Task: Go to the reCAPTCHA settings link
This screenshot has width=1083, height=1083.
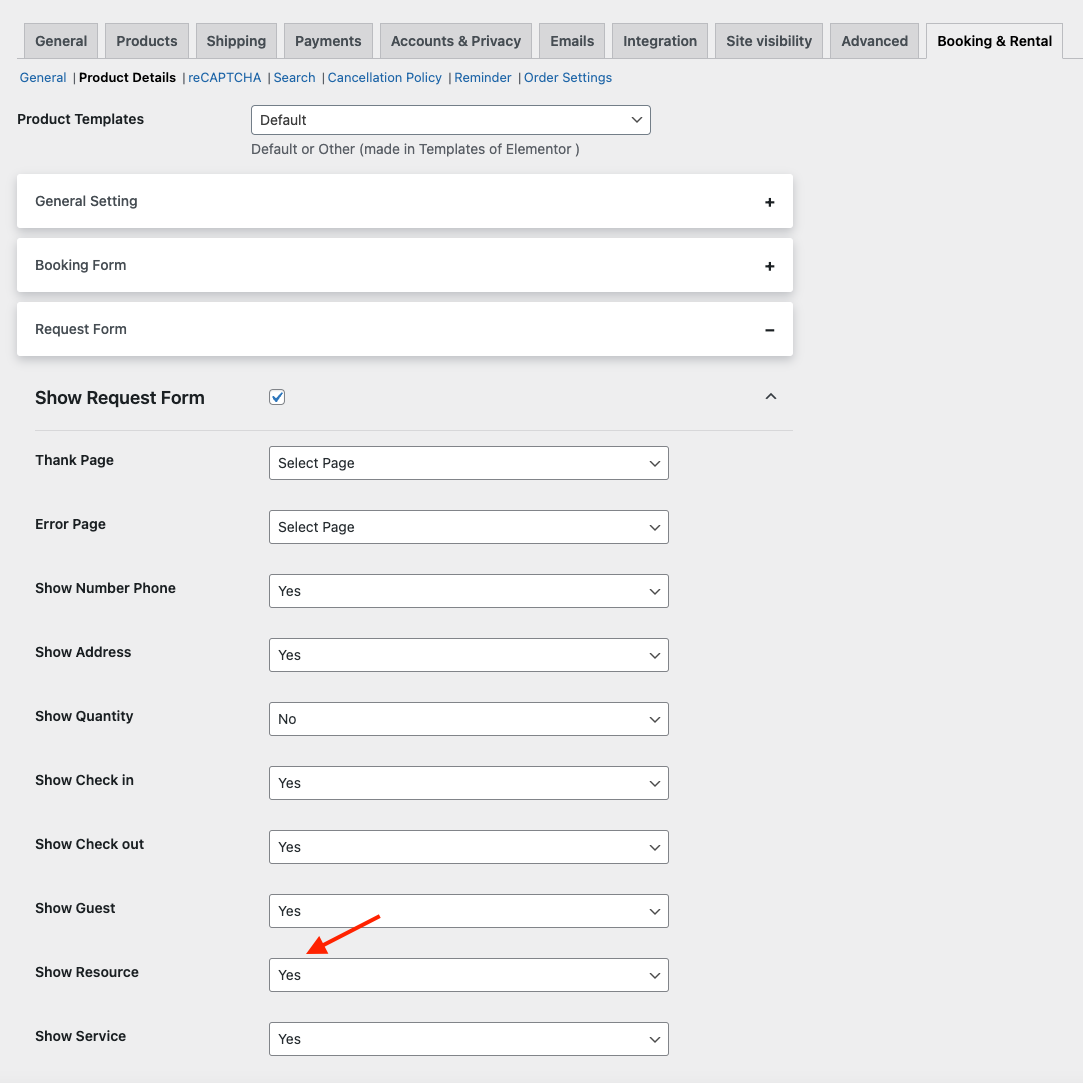Action: click(224, 77)
